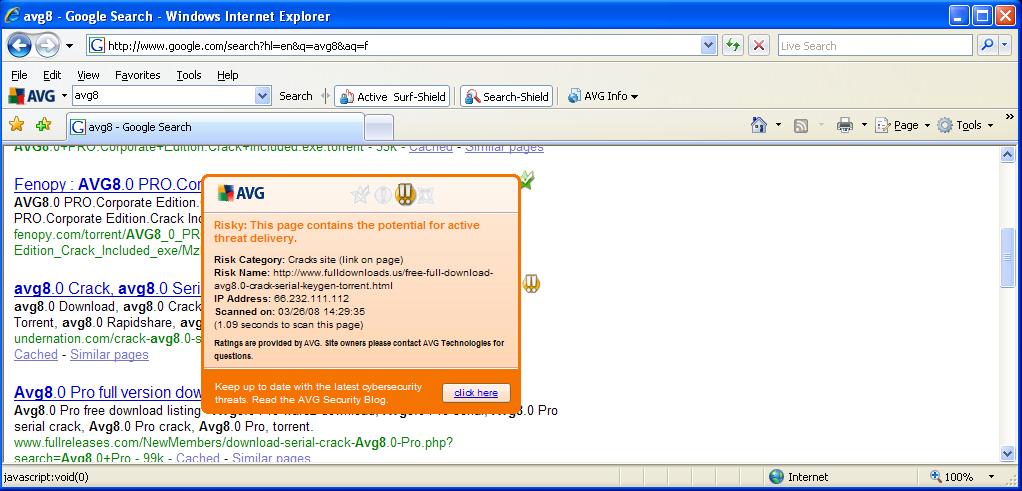Viewport: 1022px width, 491px height.
Task: Open the Favorites menu
Action: [x=138, y=75]
